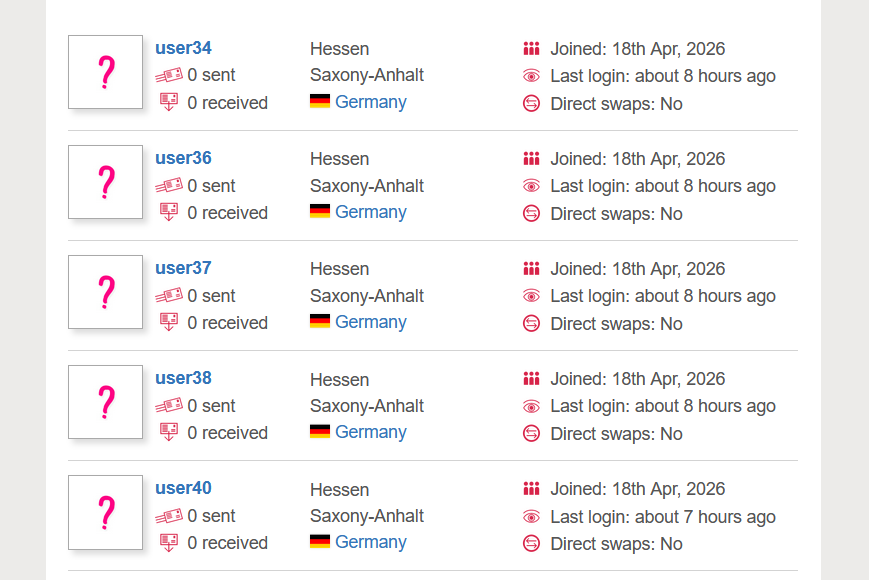Viewport: 869px width, 580px height.
Task: Click the last login eye icon for user38
Action: click(x=531, y=406)
